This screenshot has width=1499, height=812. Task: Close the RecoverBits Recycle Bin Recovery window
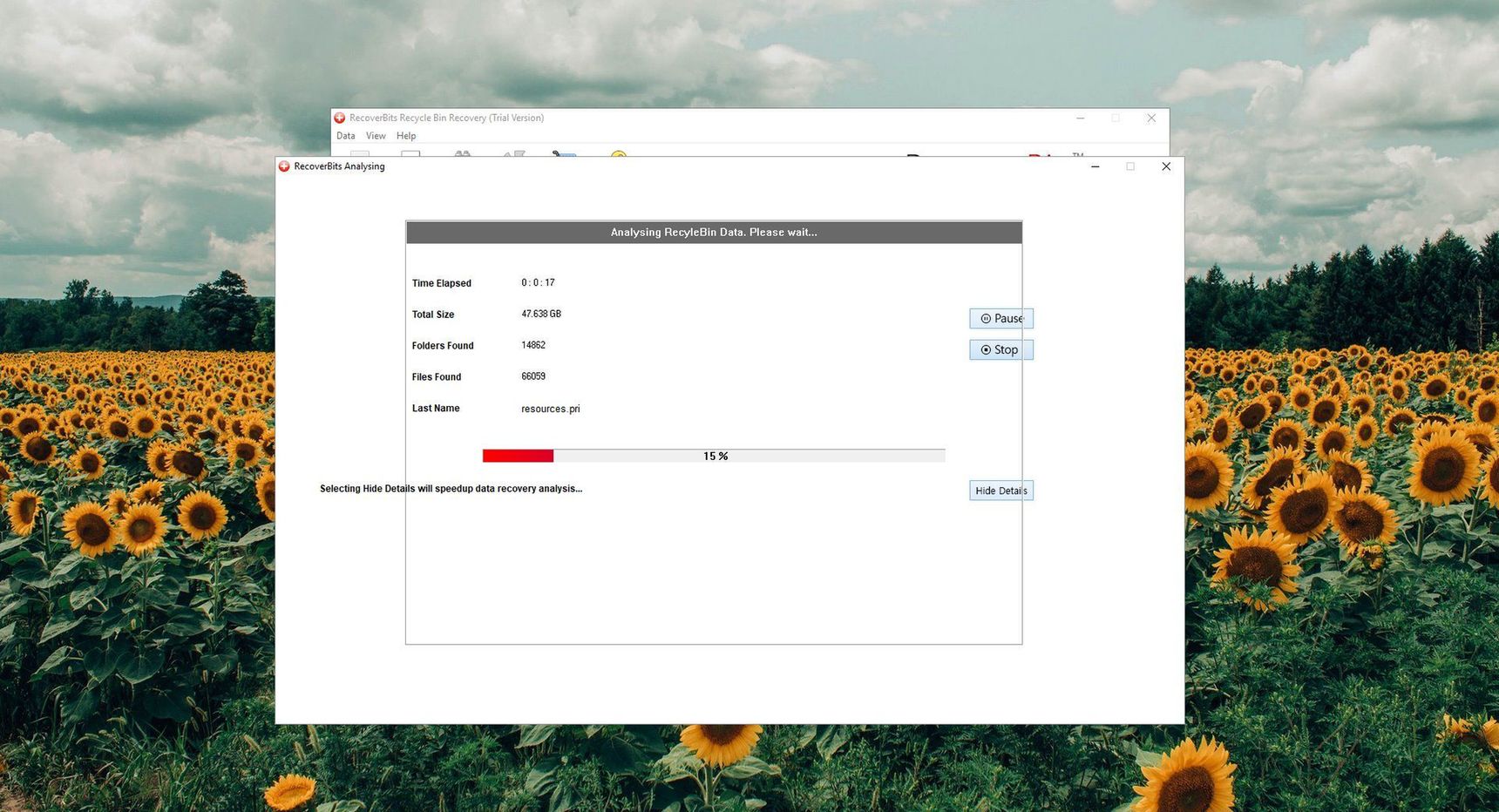1151,118
